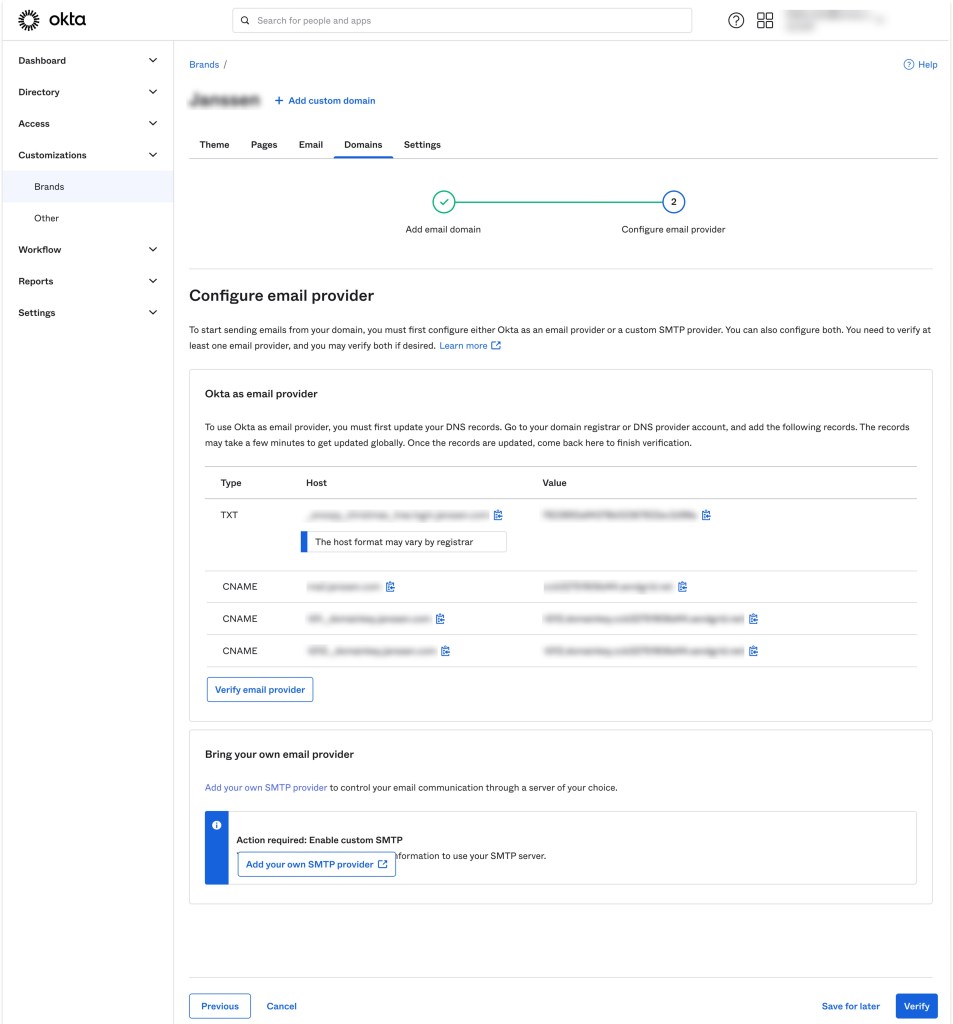Copy the TXT record host value
Screen dimensions: 953x1024
click(498, 515)
